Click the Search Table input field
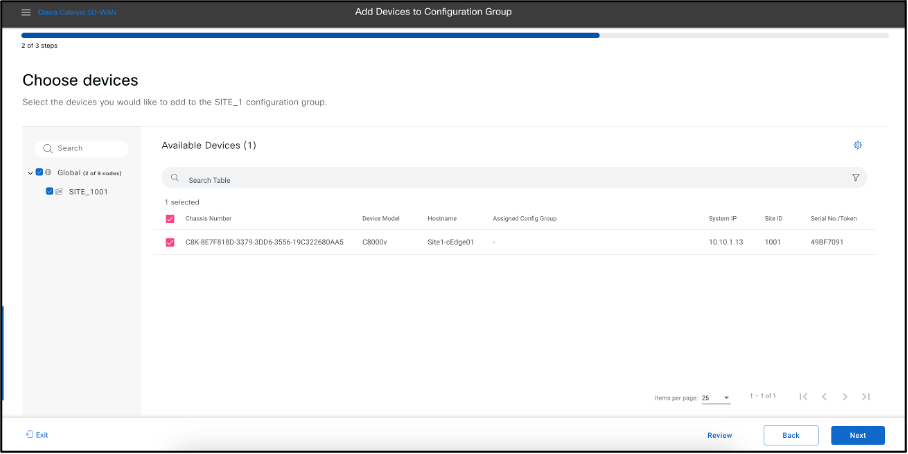Image resolution: width=908 pixels, height=454 pixels. (x=500, y=178)
